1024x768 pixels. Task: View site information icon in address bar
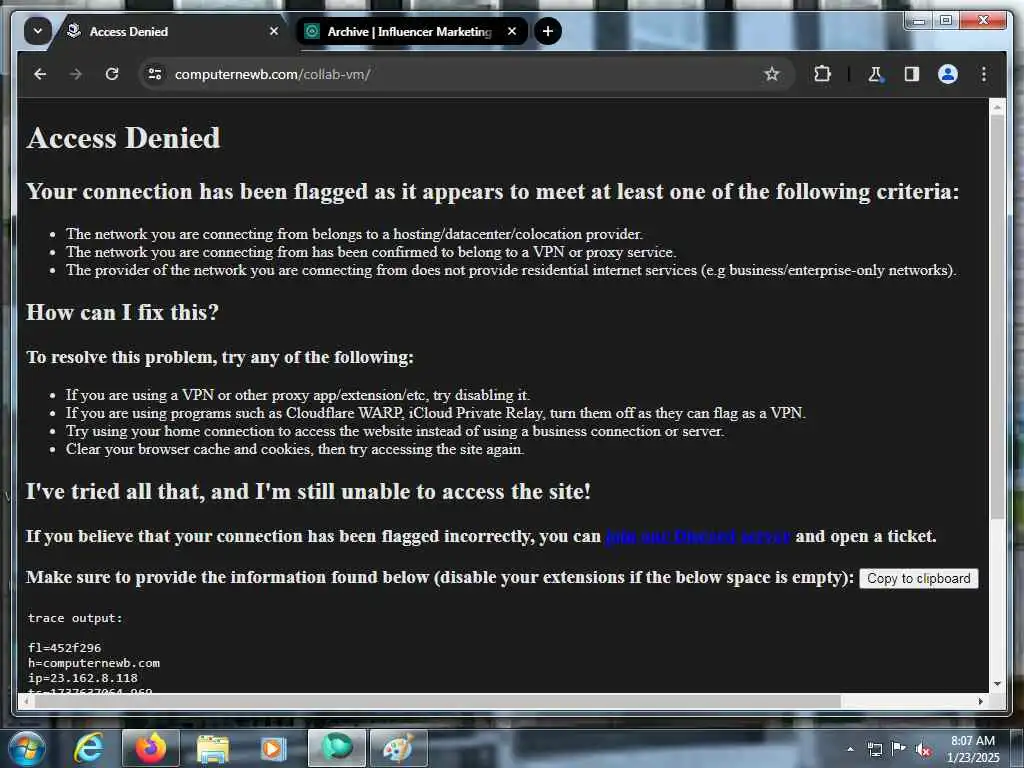tap(155, 74)
